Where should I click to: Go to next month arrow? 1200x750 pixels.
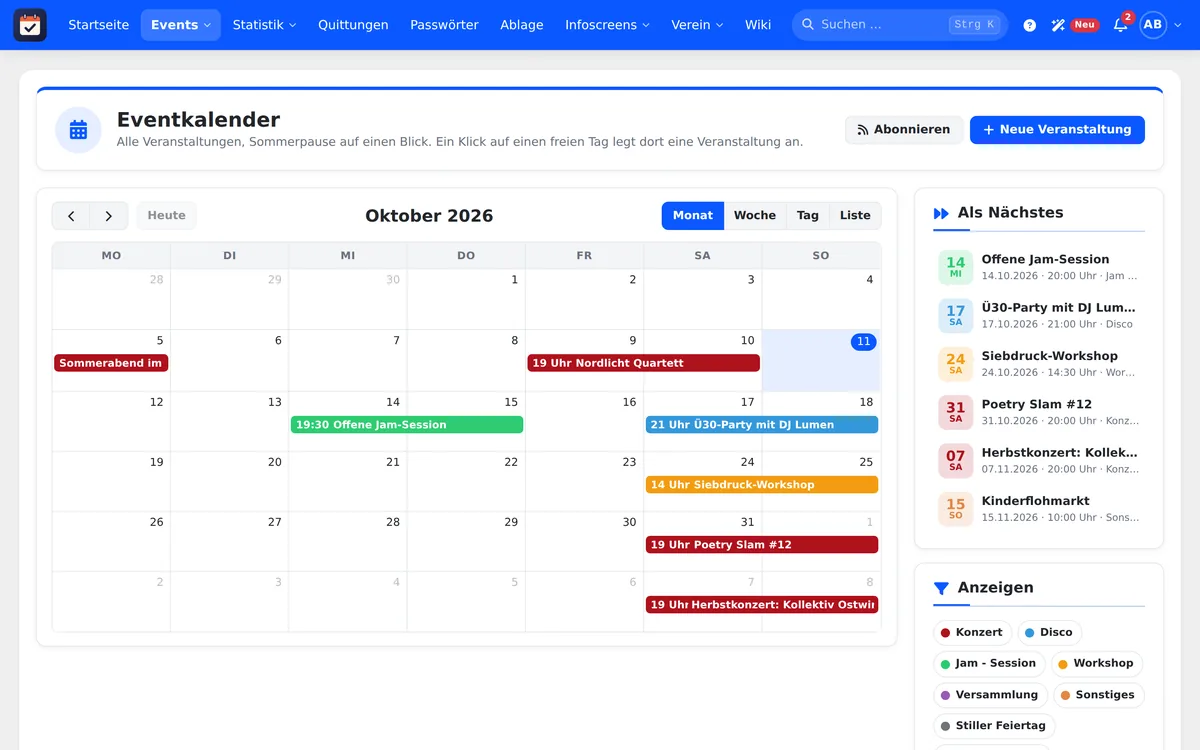109,216
